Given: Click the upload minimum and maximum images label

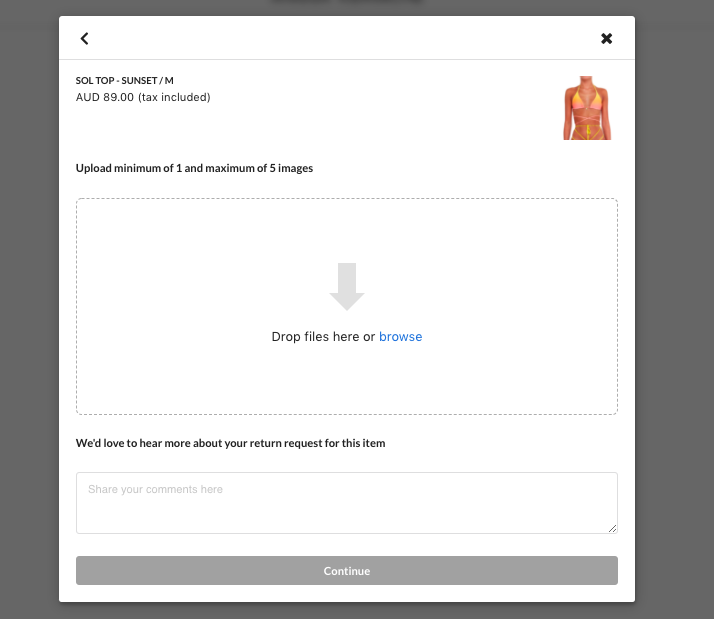Looking at the screenshot, I should tap(194, 169).
